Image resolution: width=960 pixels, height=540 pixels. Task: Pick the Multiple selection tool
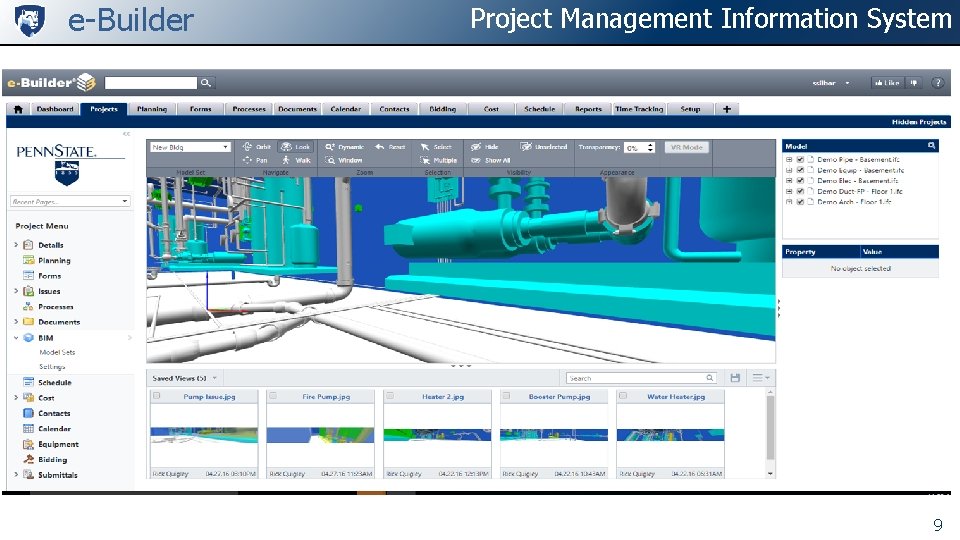coord(438,160)
